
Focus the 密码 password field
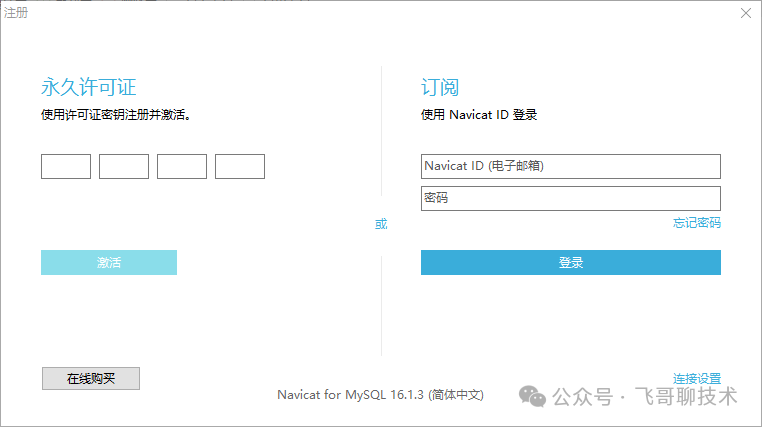[x=571, y=198]
